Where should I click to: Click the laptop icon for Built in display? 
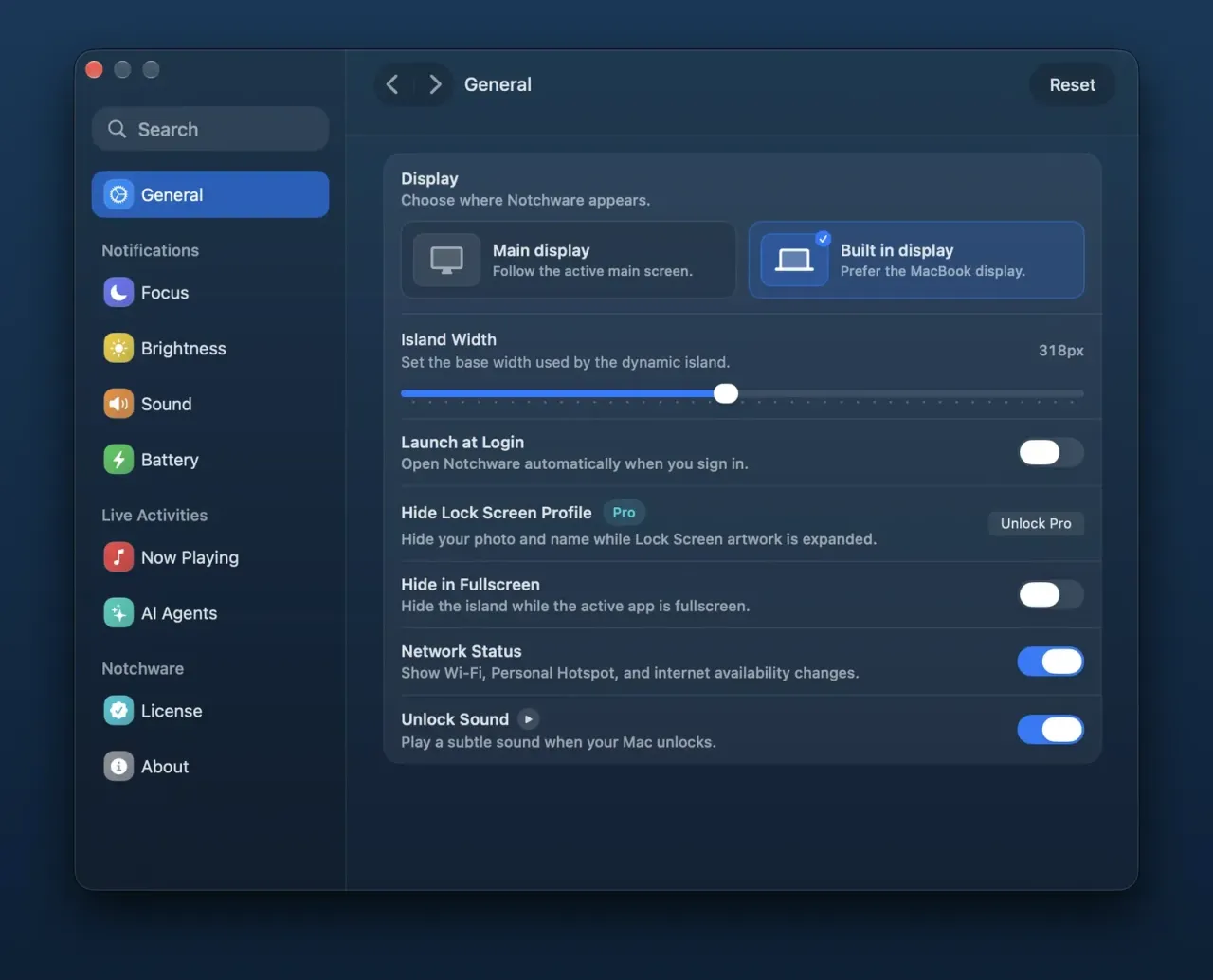794,260
